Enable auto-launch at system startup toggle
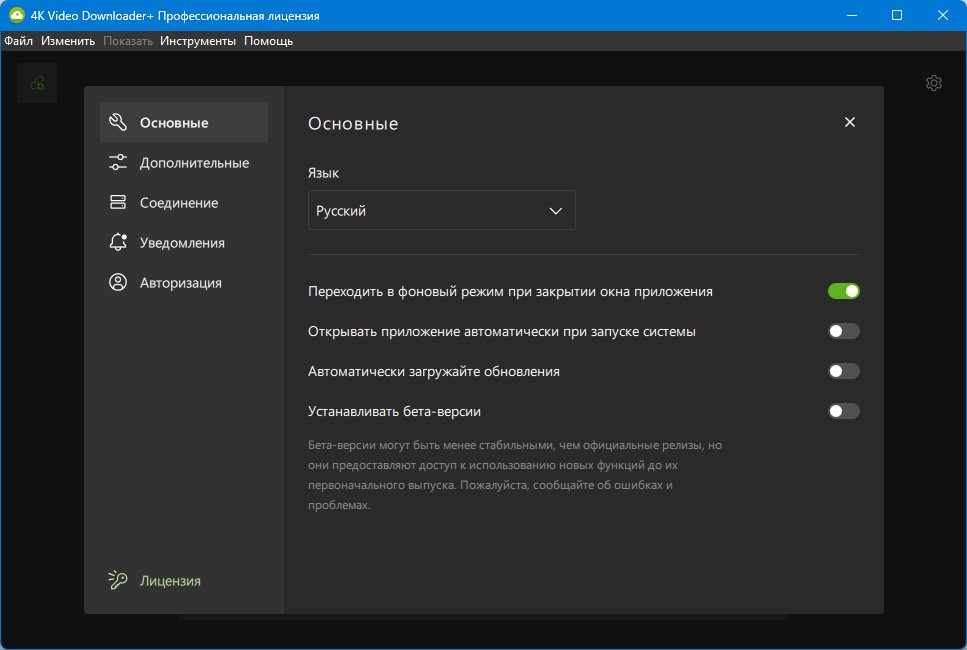This screenshot has height=650, width=967. (x=844, y=331)
